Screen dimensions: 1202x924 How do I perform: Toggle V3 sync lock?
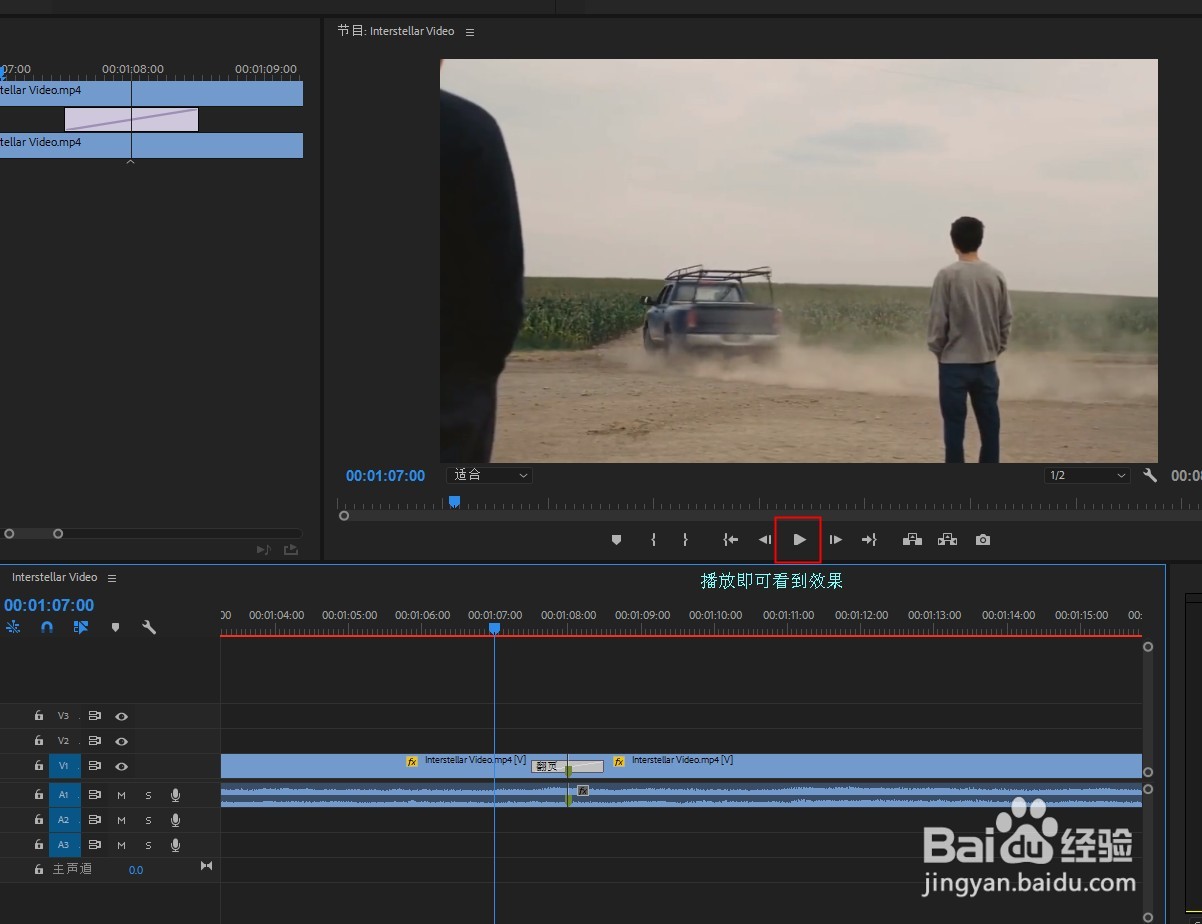[x=95, y=716]
